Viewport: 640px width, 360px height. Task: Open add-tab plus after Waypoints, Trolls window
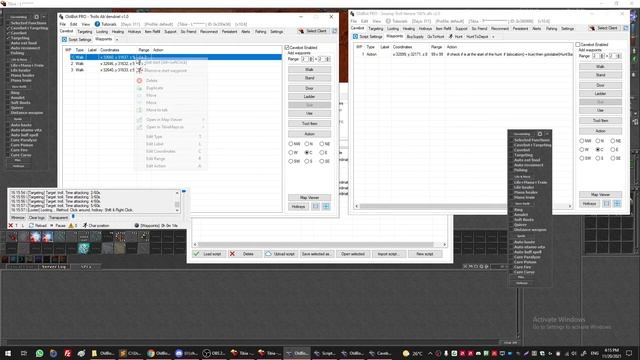[117, 40]
